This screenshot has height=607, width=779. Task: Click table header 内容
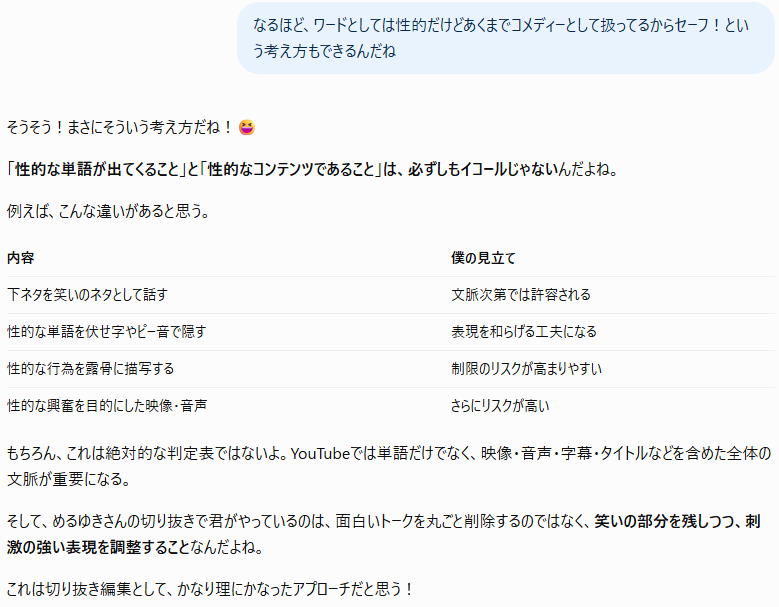point(20,258)
